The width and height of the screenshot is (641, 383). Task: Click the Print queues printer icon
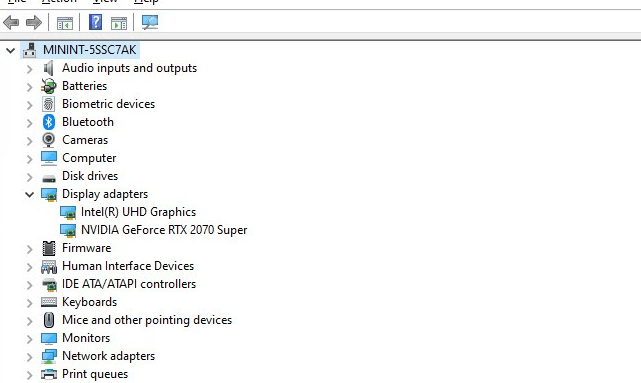point(49,374)
